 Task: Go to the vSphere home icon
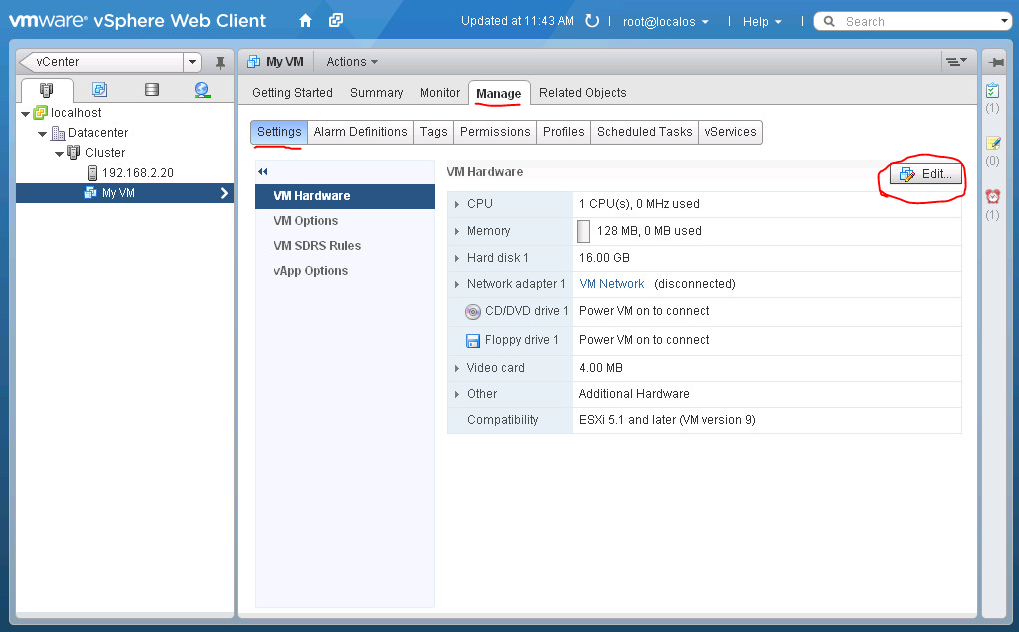point(305,21)
